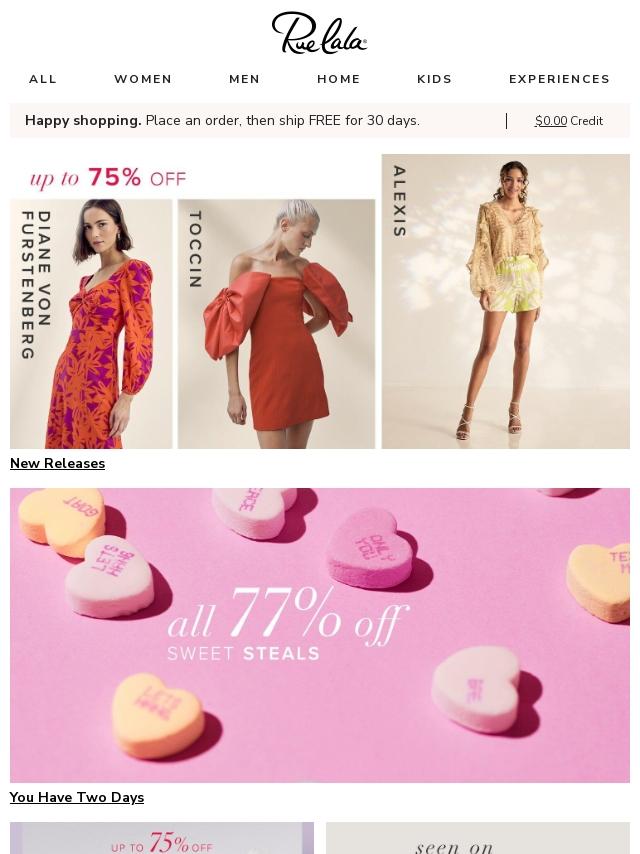
Task: Select the HOME category
Action: click(339, 79)
